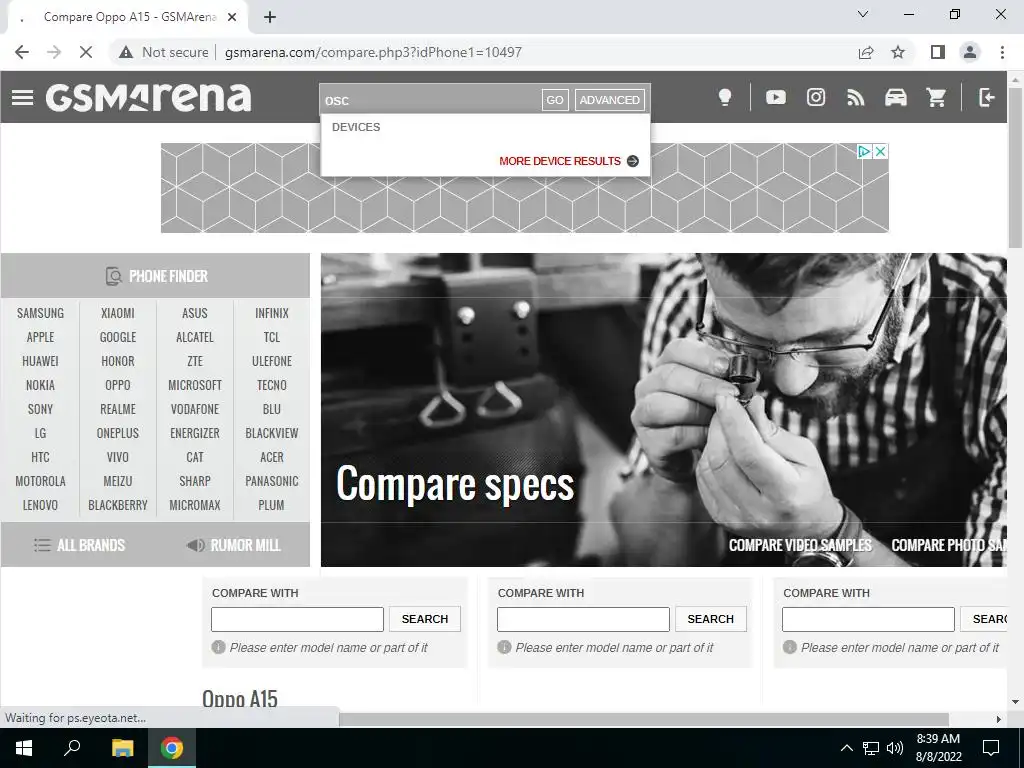Click second COMPARE WITH input field
1024x768 pixels.
[583, 619]
